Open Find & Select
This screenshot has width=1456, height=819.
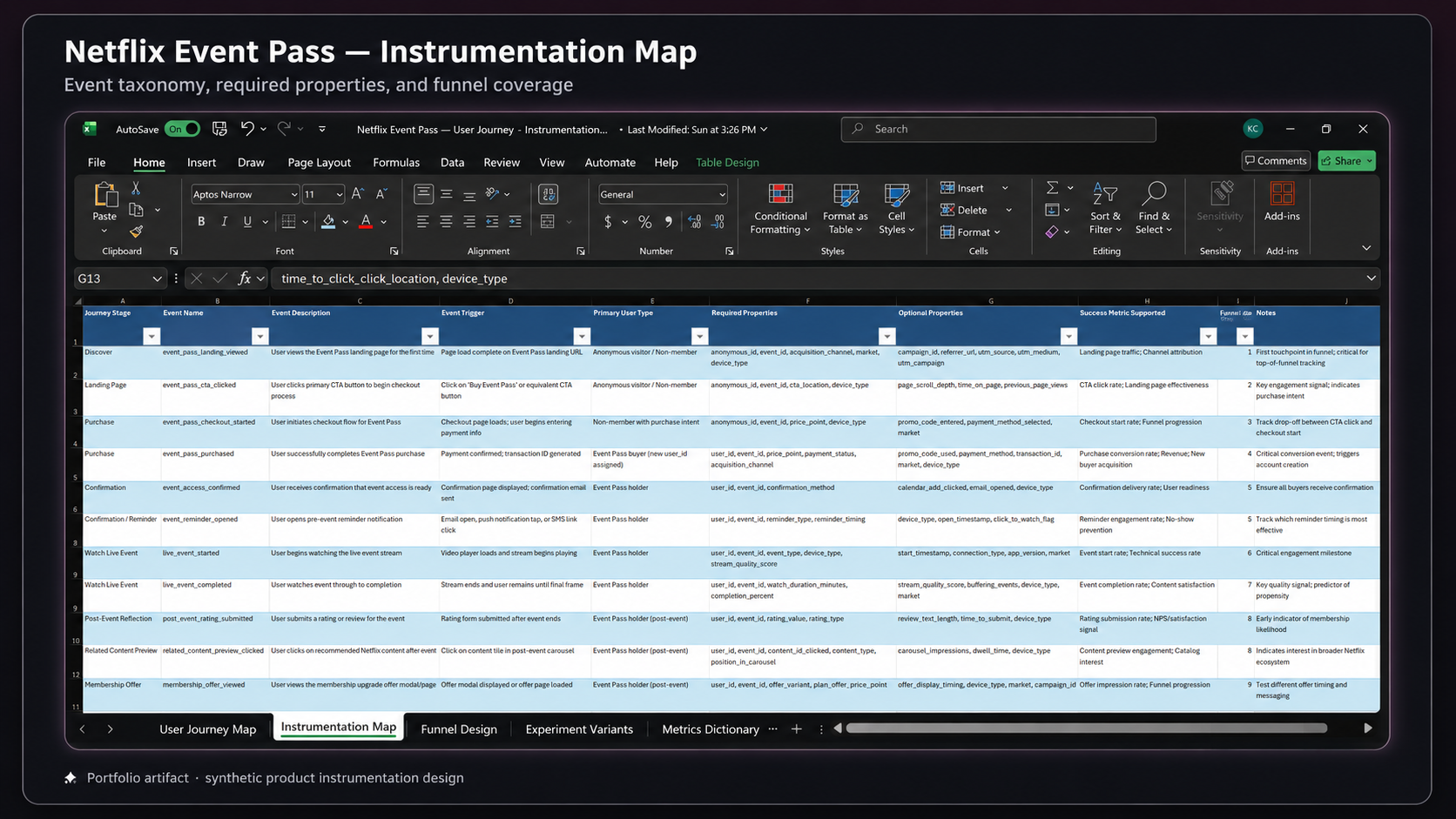(1154, 209)
